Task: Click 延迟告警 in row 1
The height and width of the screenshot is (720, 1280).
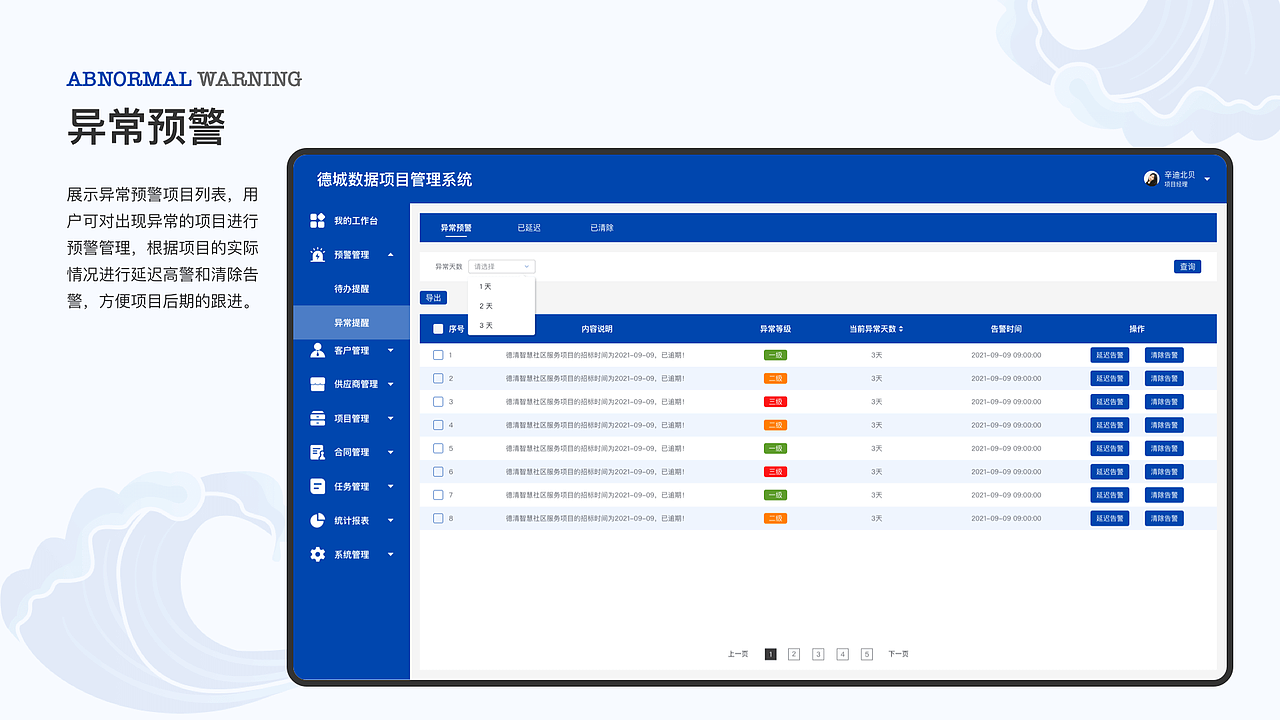Action: click(x=1109, y=355)
